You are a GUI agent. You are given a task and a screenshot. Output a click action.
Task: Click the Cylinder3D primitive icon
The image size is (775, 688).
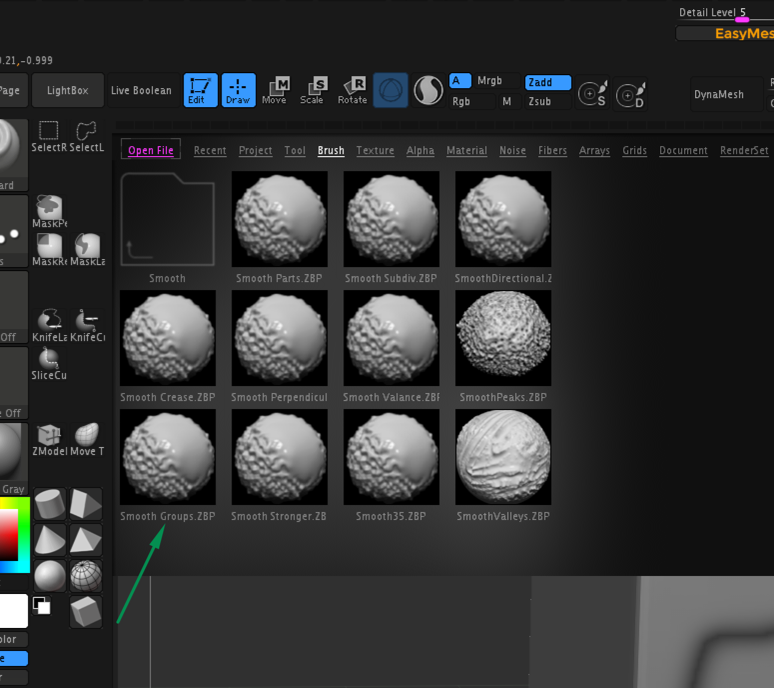50,505
